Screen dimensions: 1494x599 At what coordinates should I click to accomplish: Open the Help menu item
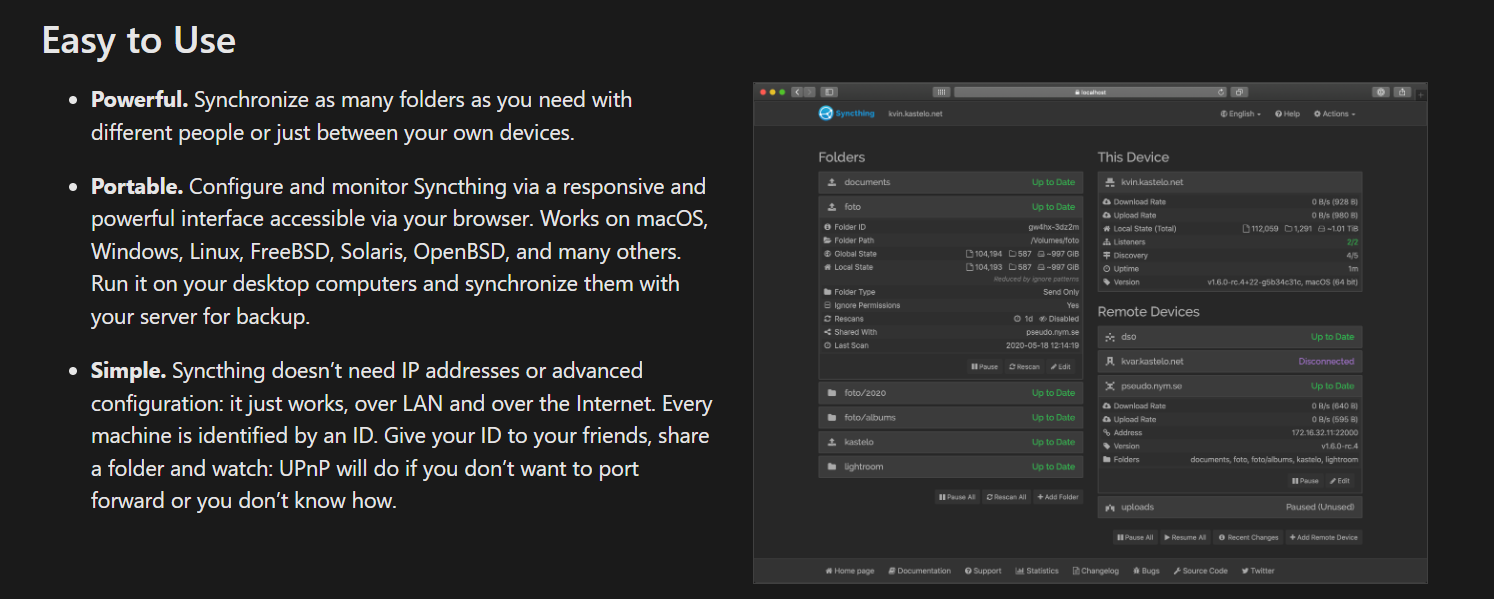tap(1287, 114)
